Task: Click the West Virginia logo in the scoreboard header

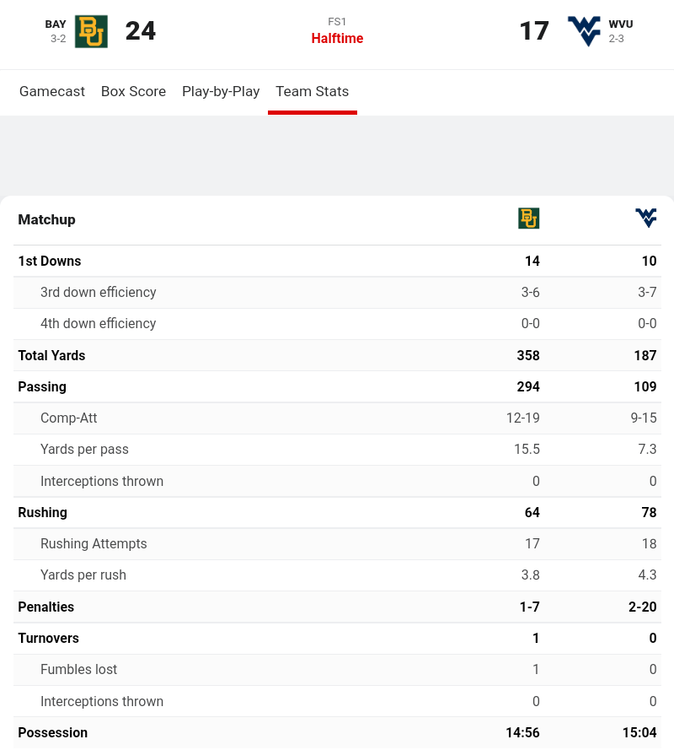Action: click(x=584, y=31)
